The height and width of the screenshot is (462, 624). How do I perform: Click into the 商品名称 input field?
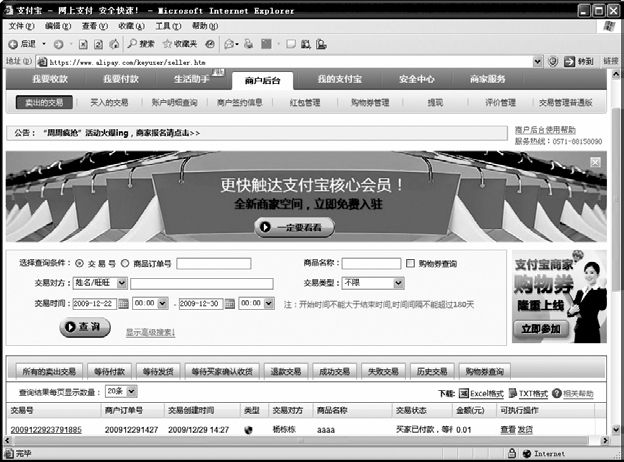click(x=371, y=263)
